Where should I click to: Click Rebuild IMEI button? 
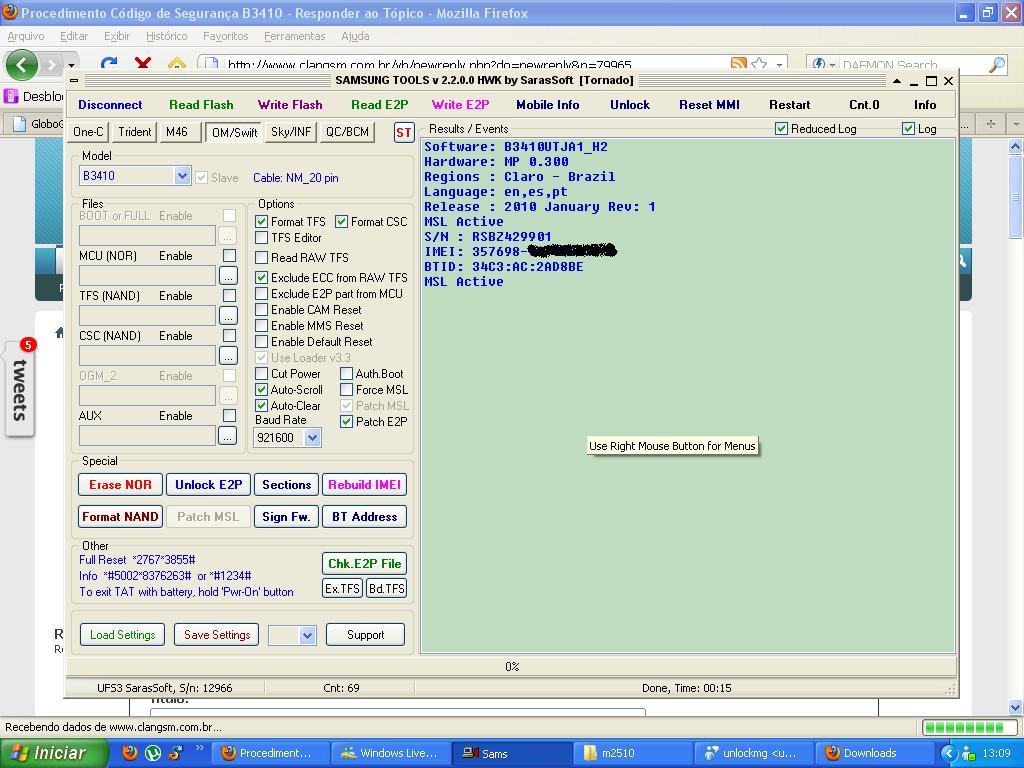[364, 485]
